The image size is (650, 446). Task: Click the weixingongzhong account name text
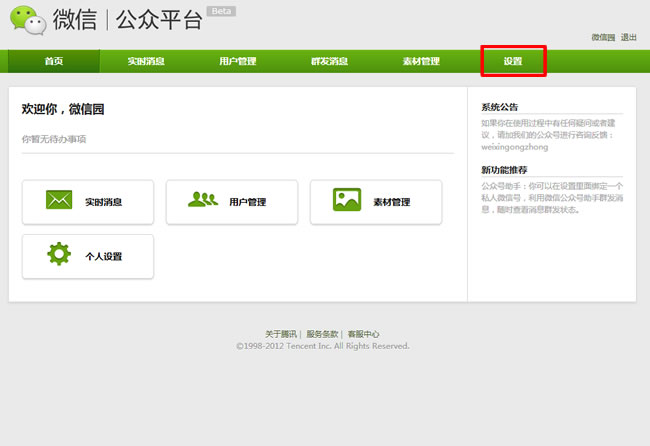[514, 147]
